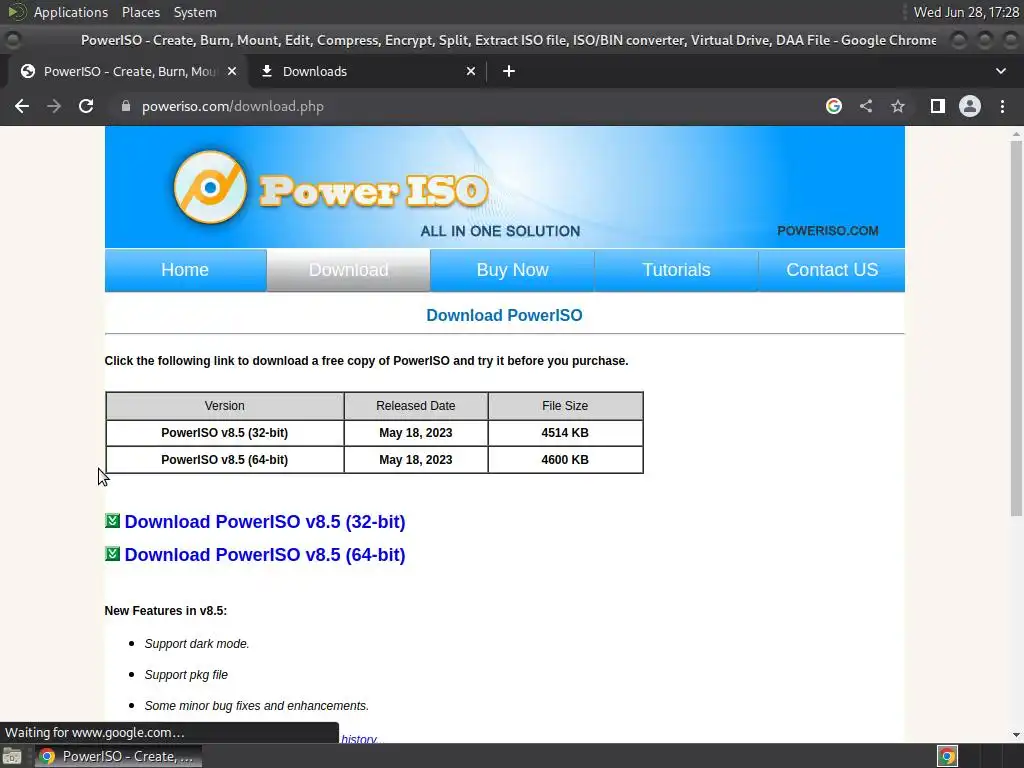Open Chrome's three-dot menu

(1002, 106)
